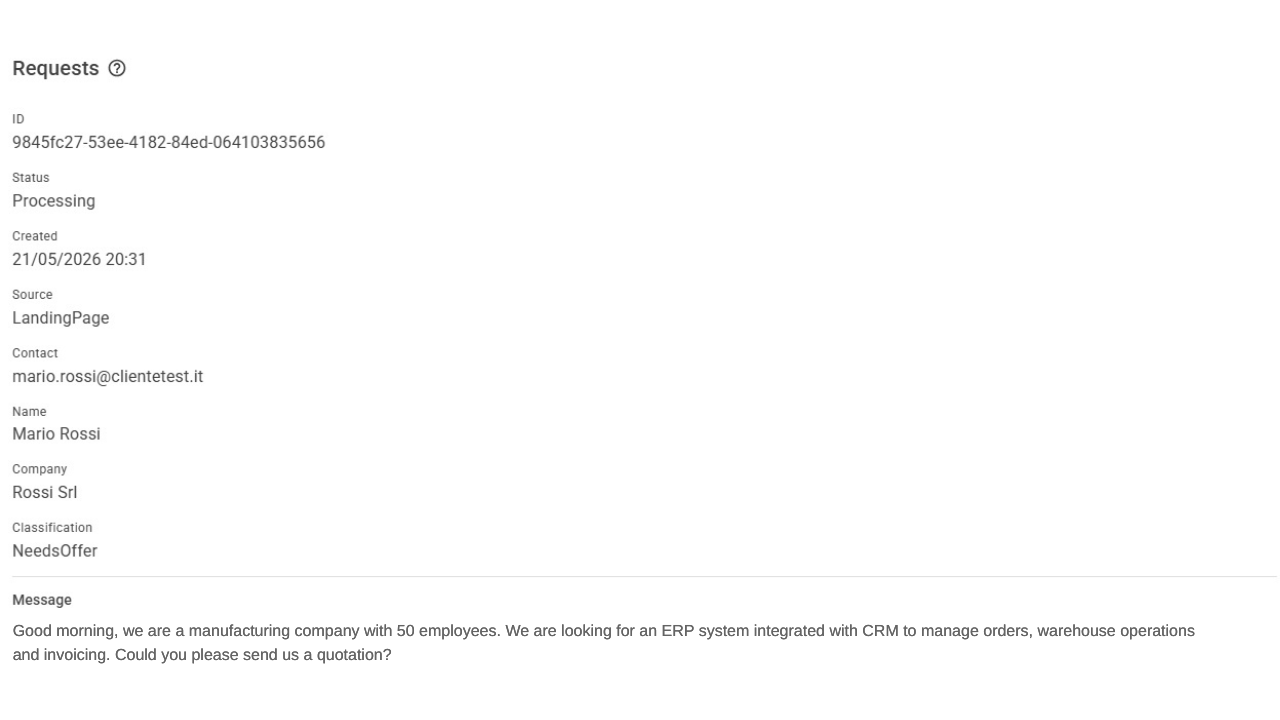Click the Contact field label

click(x=35, y=353)
